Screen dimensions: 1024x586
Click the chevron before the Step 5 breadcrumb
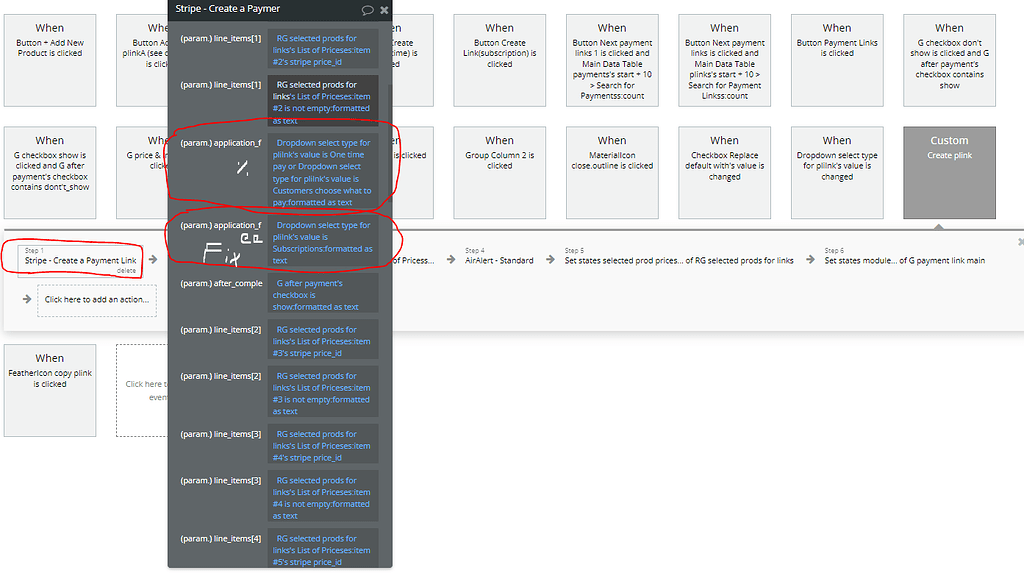pos(548,259)
